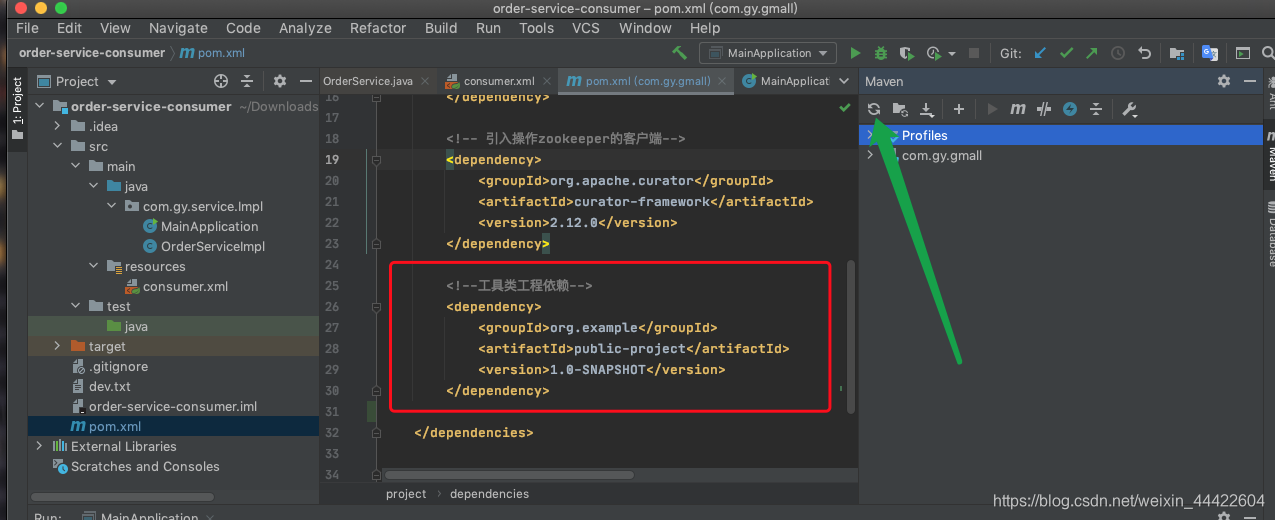Hide the Maven panel with minus icon
Viewport: 1275px width, 520px height.
[1248, 81]
